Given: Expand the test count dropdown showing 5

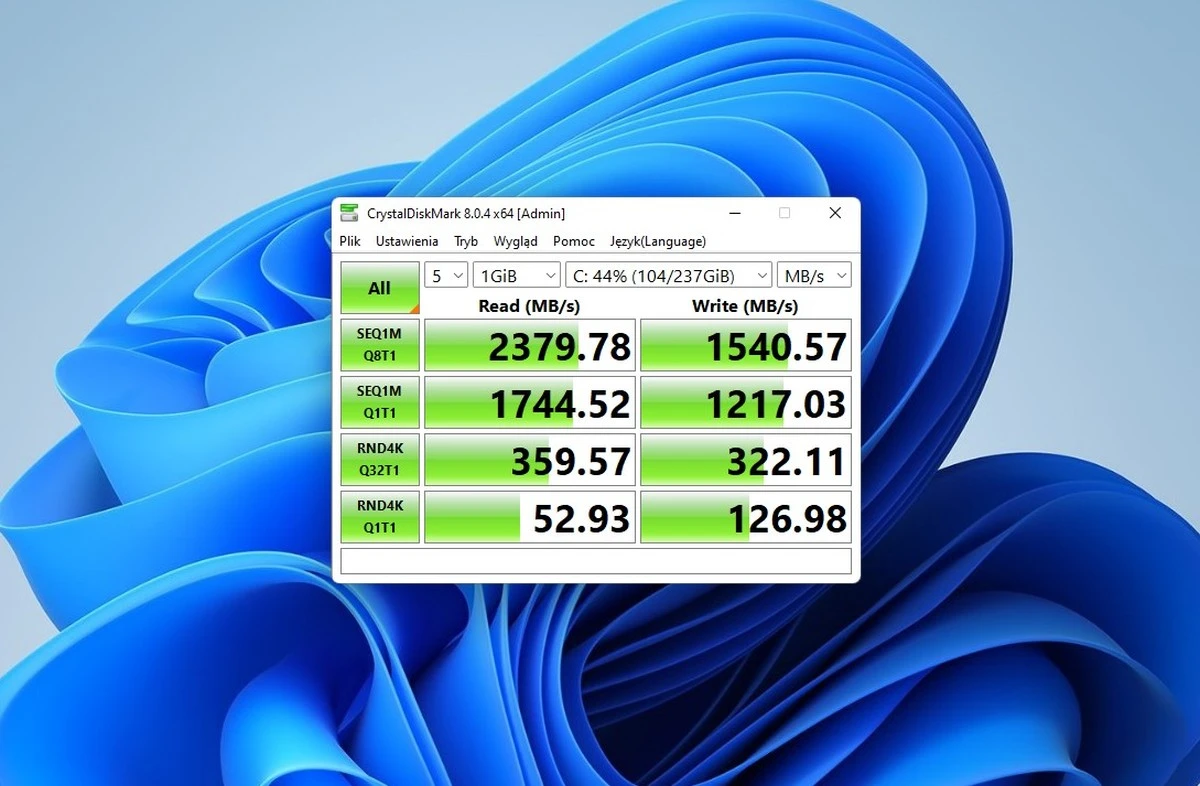Looking at the screenshot, I should click(x=446, y=275).
